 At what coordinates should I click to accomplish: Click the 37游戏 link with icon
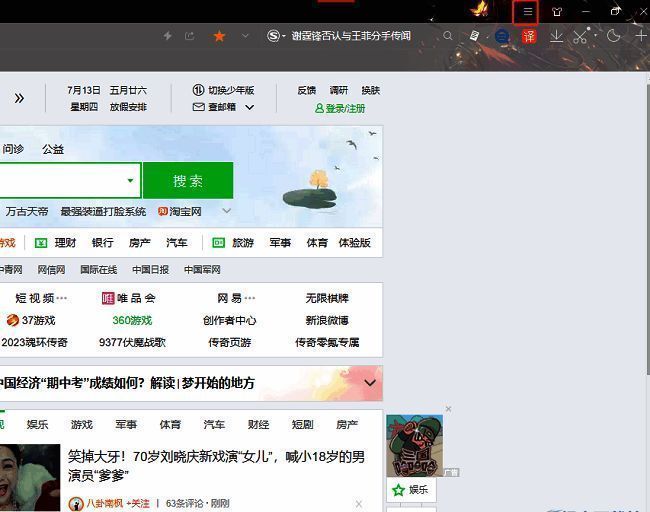(31, 320)
